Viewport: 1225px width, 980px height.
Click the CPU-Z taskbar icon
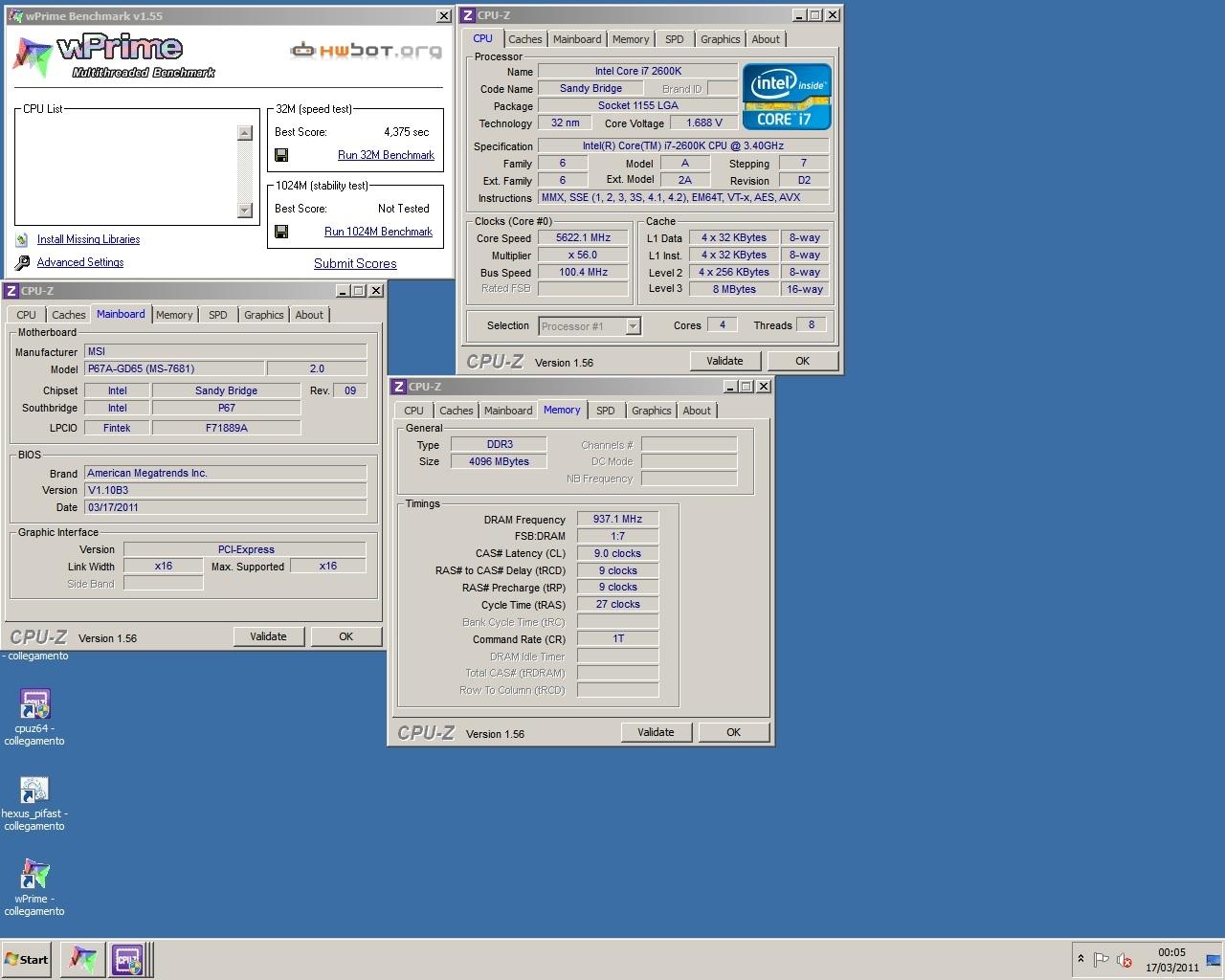[127, 959]
